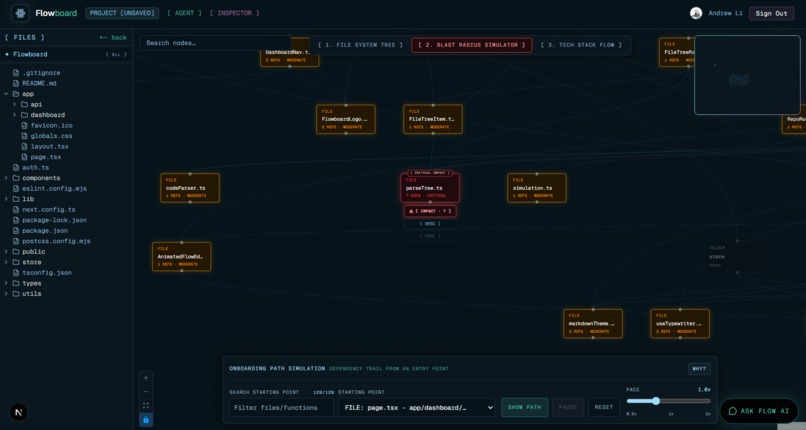Open Tech Stack Flow tab

click(x=581, y=45)
